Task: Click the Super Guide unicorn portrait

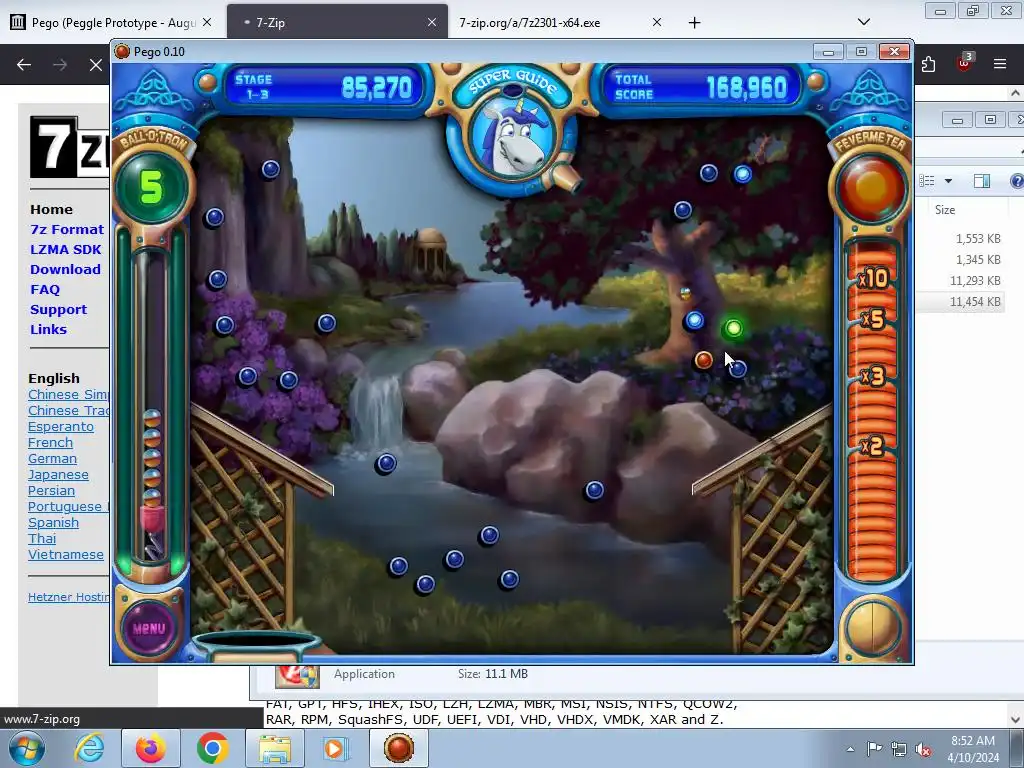Action: (x=513, y=138)
